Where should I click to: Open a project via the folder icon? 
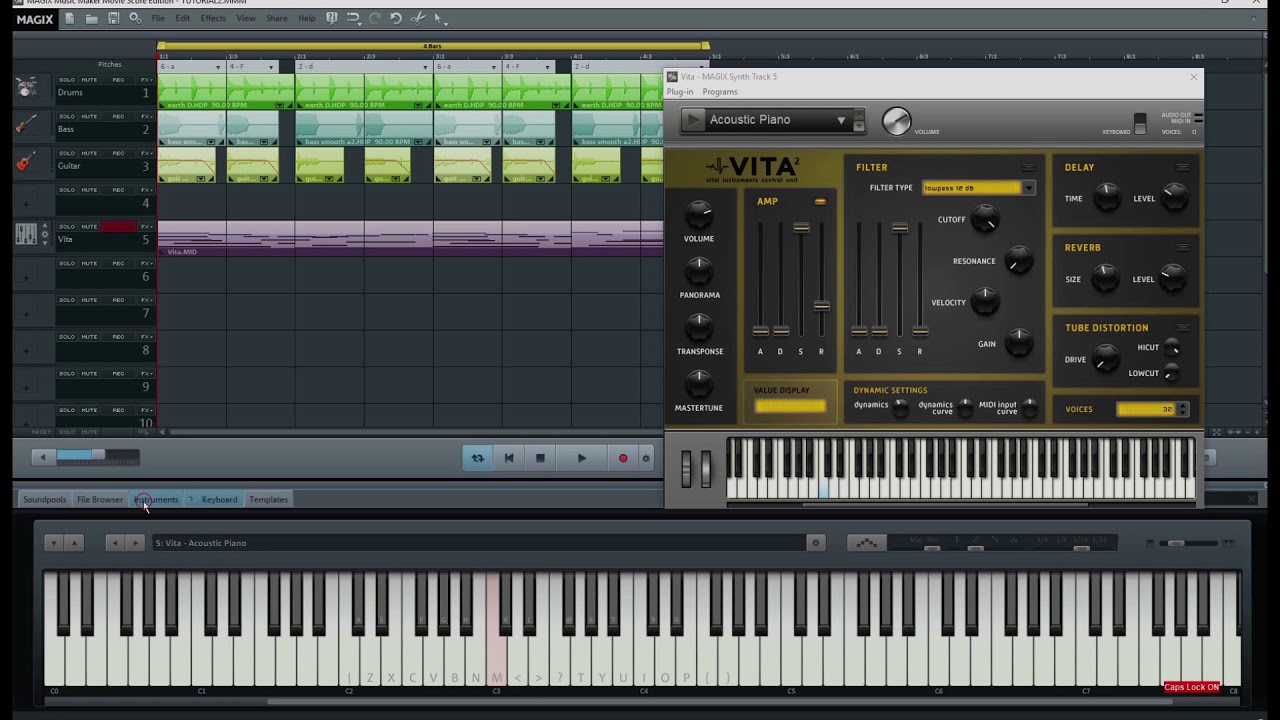[91, 18]
